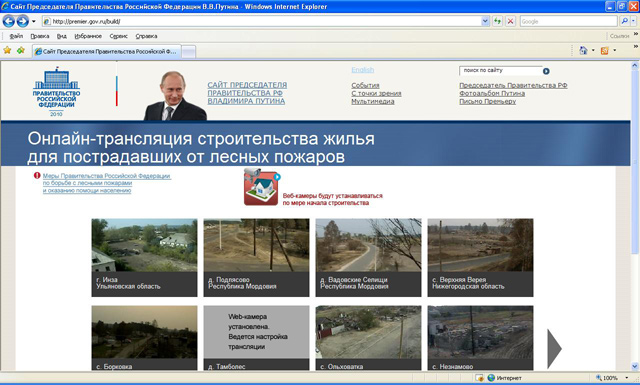The height and width of the screenshot is (385, 640).
Task: Open the г. Инза webcam thumbnail
Action: (x=144, y=257)
